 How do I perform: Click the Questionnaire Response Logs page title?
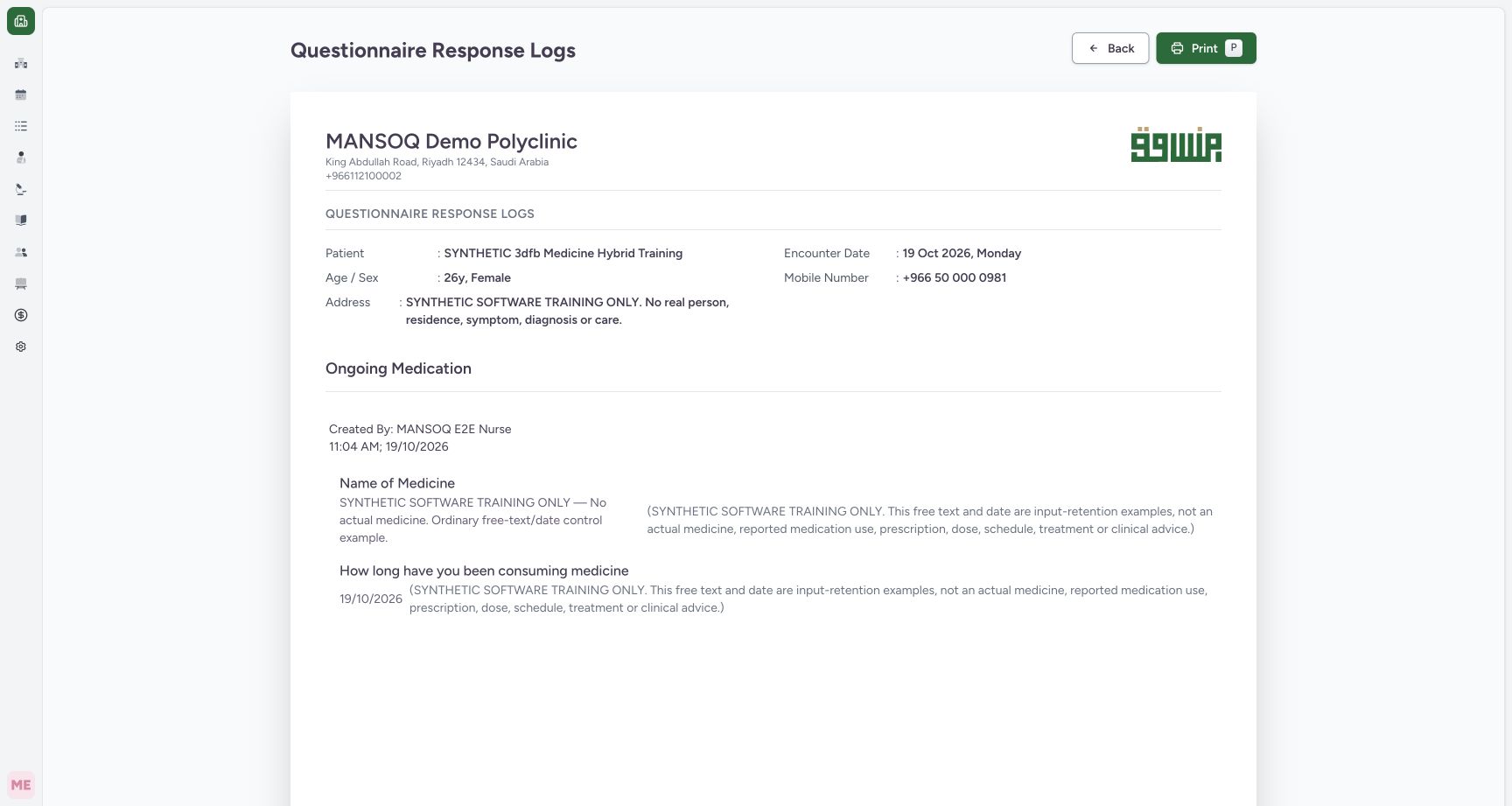pyautogui.click(x=433, y=50)
